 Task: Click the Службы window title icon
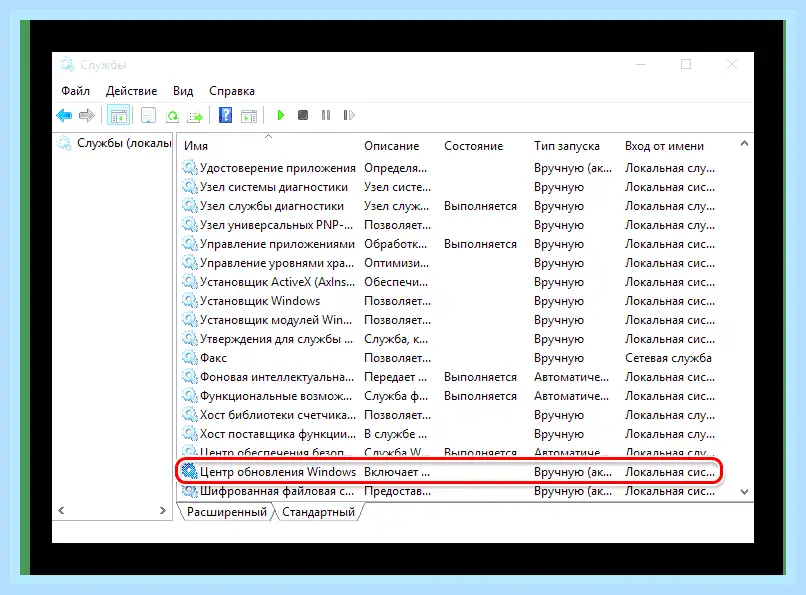tap(67, 65)
